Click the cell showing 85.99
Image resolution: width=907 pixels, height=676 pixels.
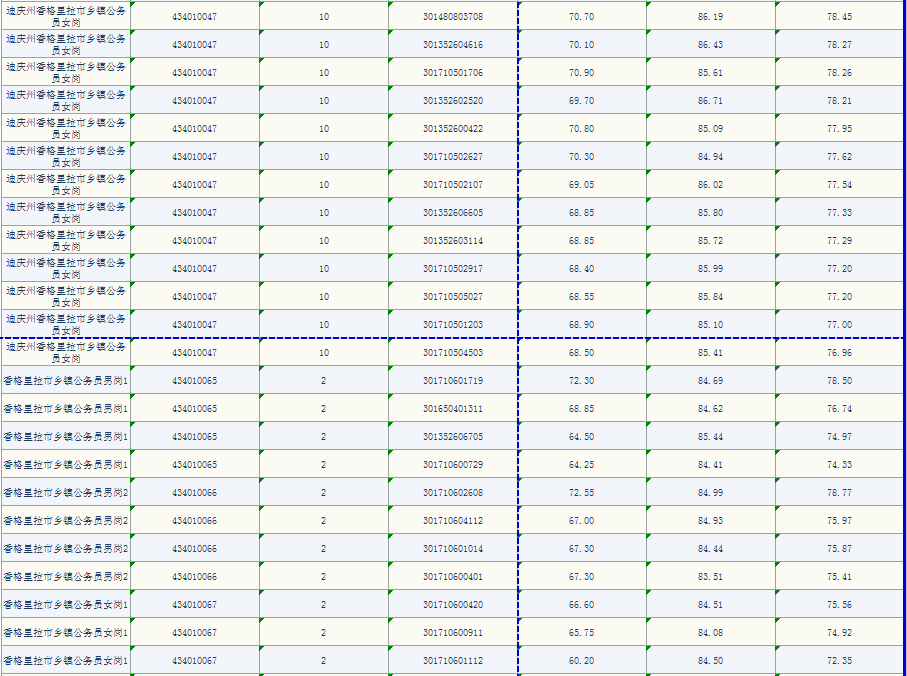tap(710, 269)
